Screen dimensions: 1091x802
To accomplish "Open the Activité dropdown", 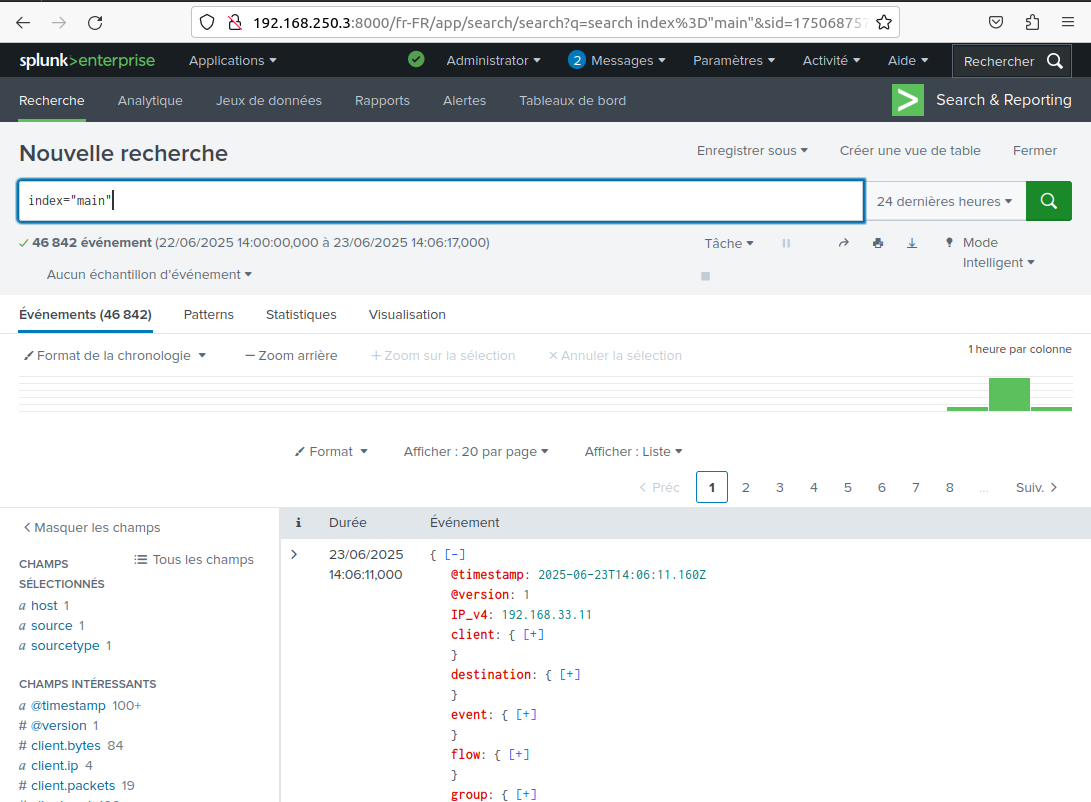I will coord(831,61).
